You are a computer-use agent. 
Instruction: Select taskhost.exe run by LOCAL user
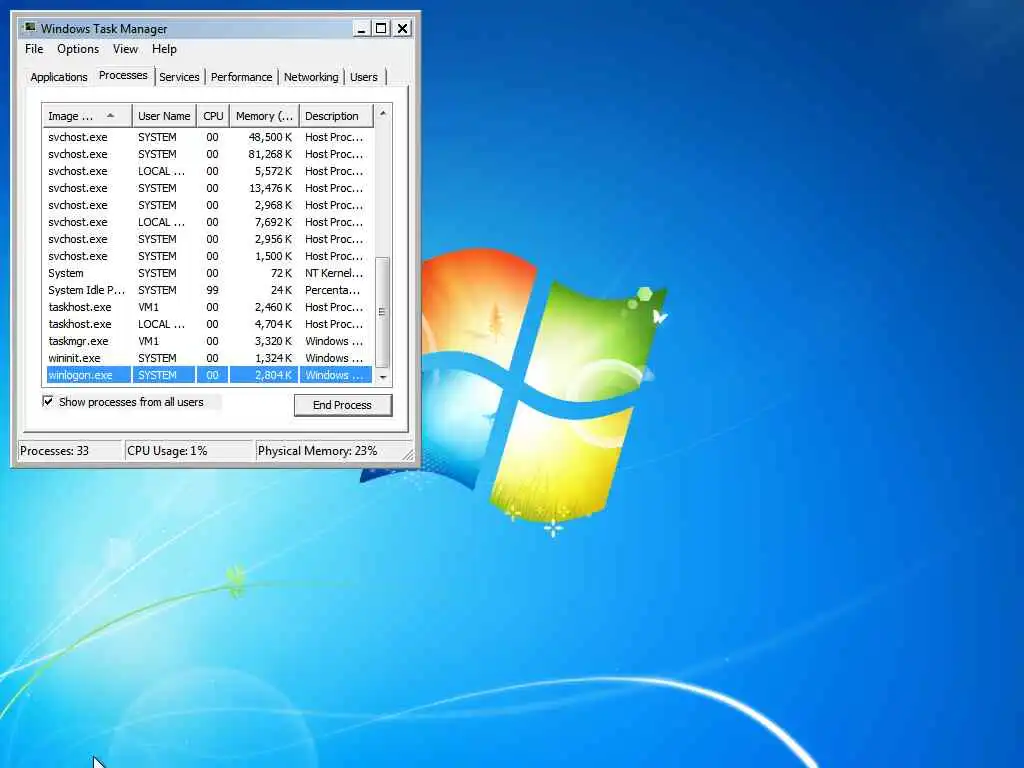click(x=209, y=324)
